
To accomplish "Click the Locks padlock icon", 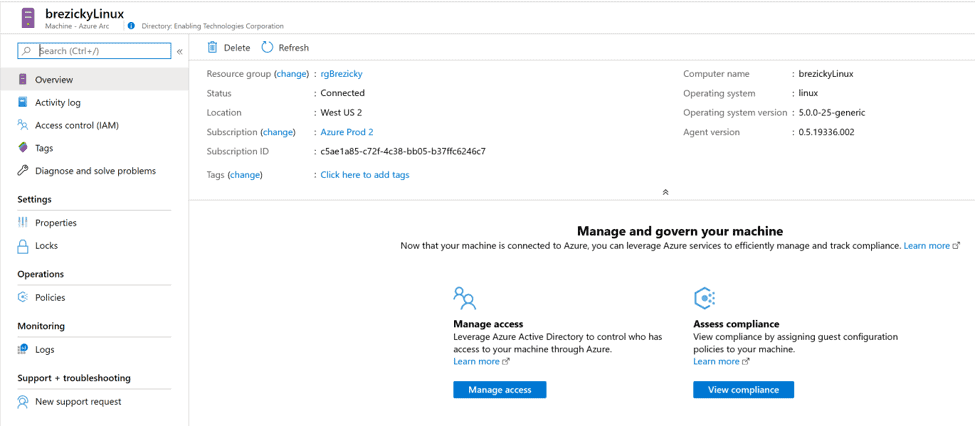I will 23,246.
